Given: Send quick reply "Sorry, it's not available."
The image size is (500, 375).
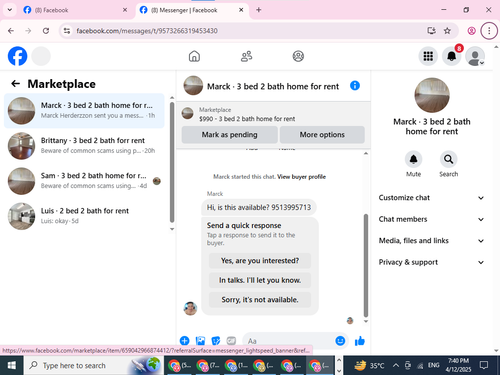Looking at the screenshot, I should [260, 300].
